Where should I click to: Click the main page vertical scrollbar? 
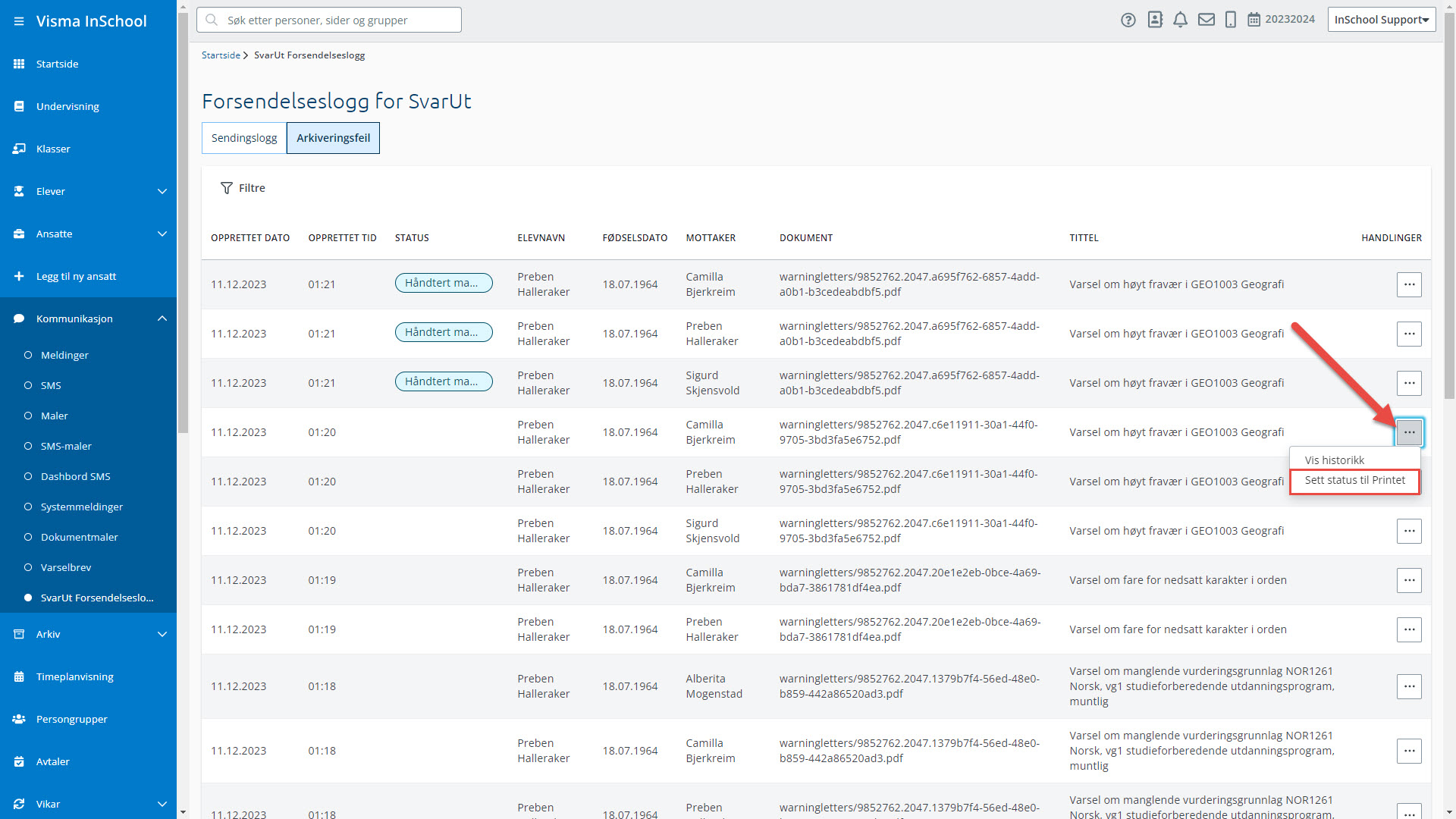1449,205
